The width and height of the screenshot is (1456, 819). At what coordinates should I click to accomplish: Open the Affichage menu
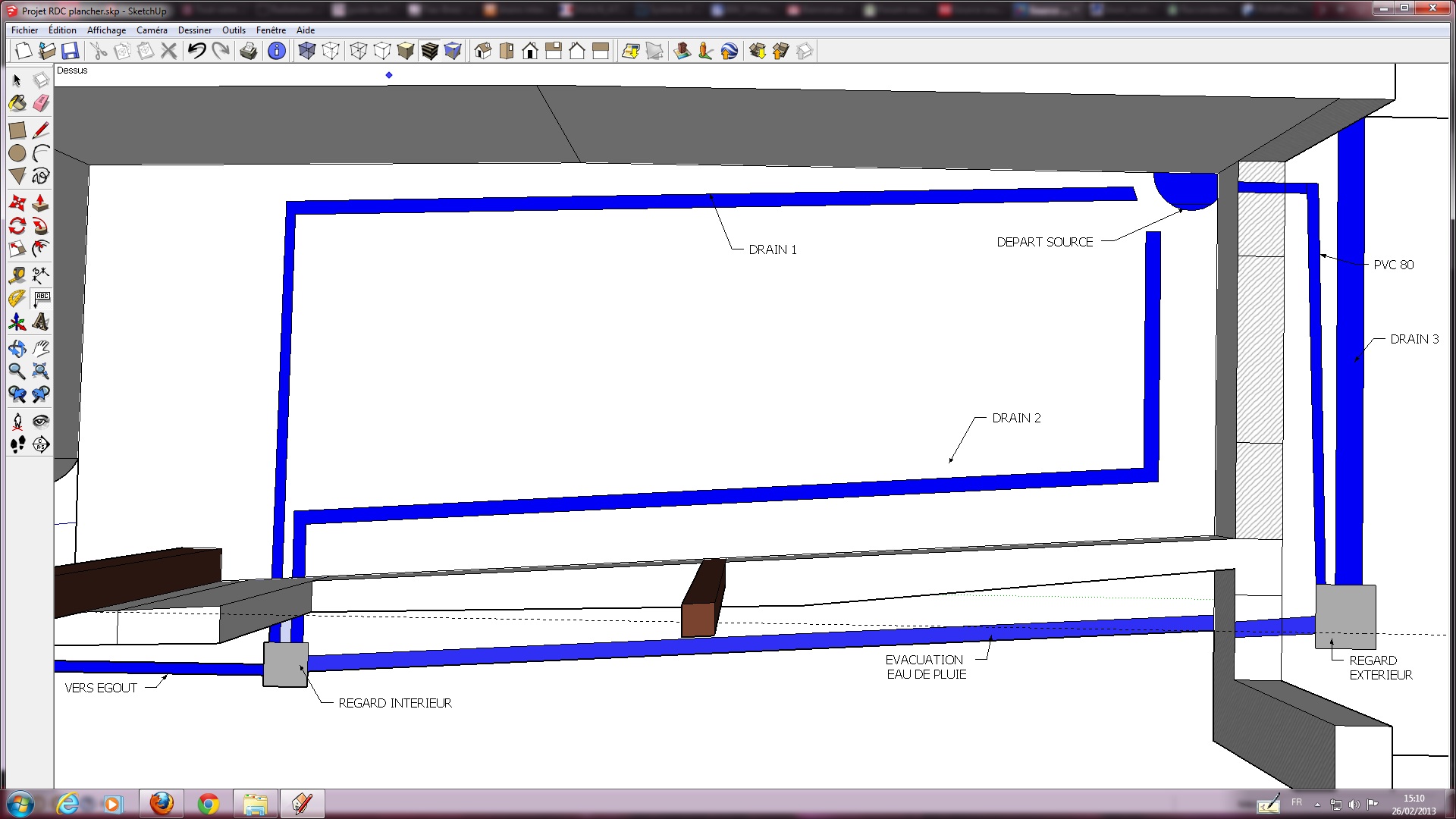click(106, 30)
